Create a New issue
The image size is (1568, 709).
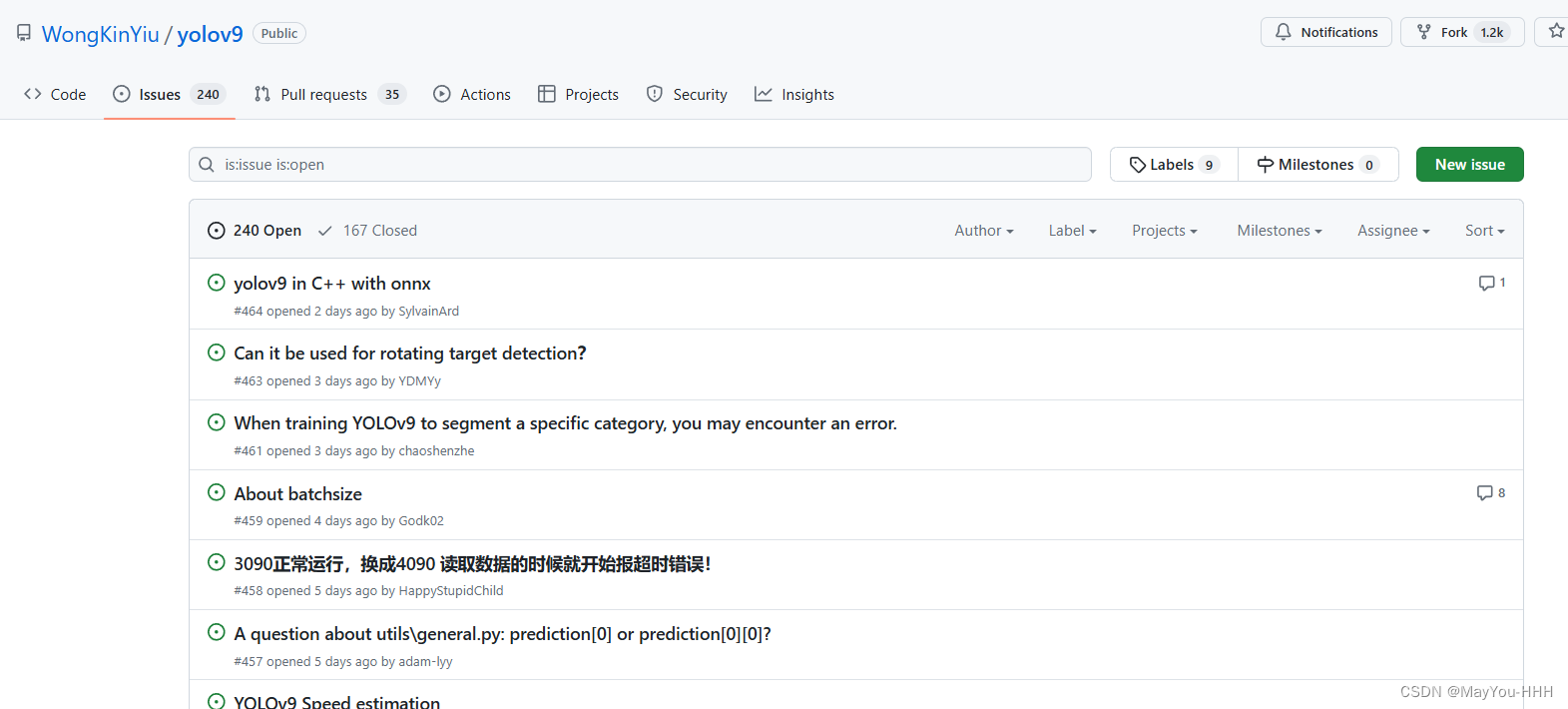(1470, 165)
